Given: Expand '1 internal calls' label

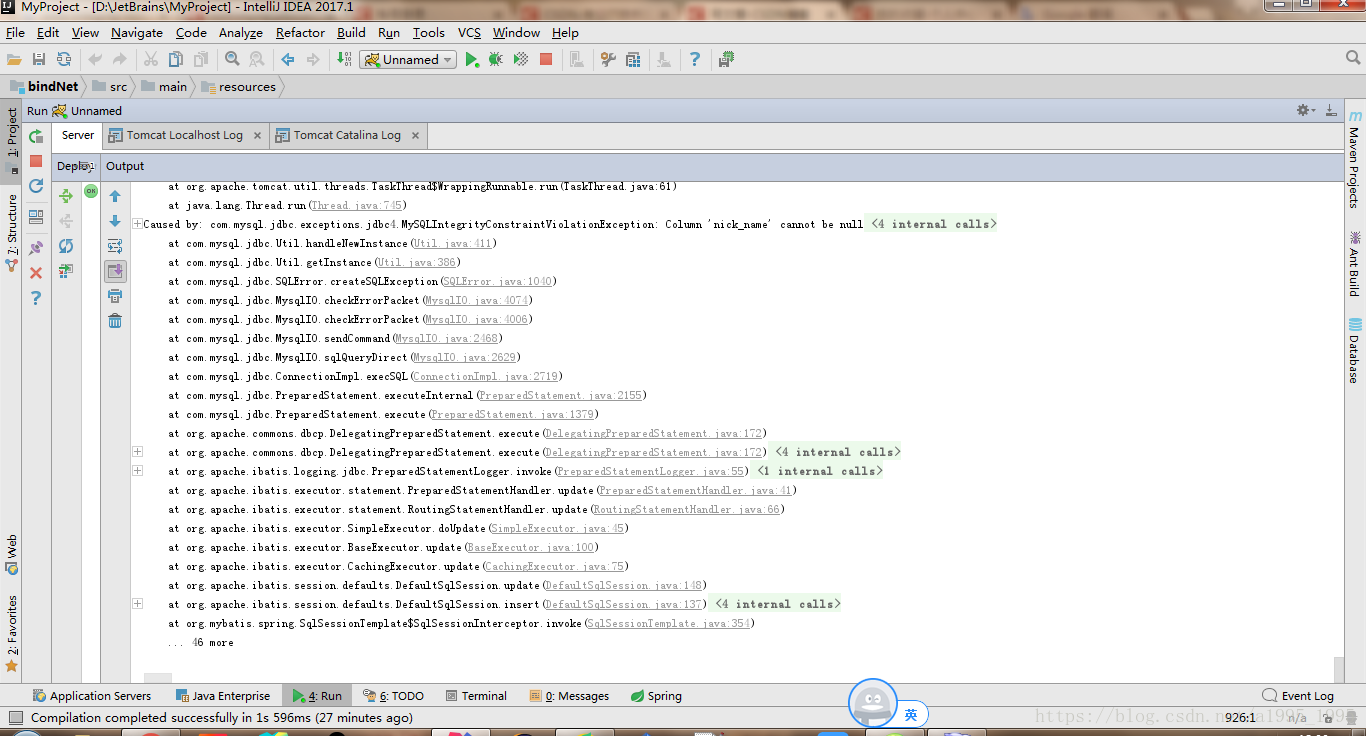Looking at the screenshot, I should point(818,471).
